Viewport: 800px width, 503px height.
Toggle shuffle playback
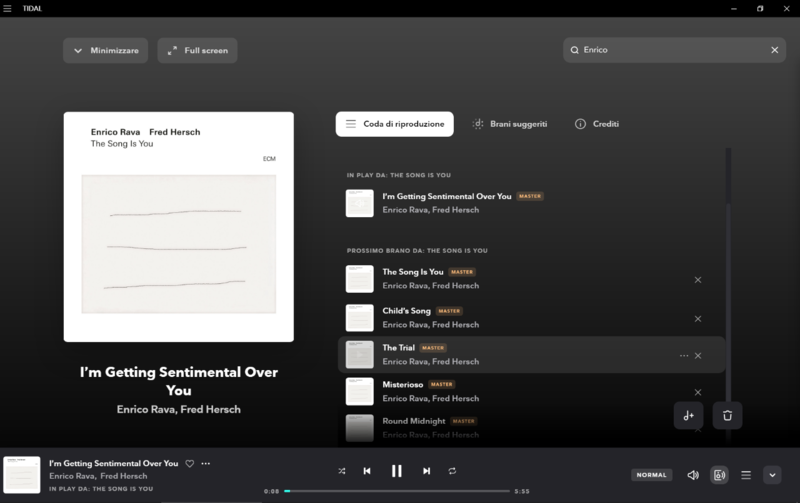click(x=342, y=471)
